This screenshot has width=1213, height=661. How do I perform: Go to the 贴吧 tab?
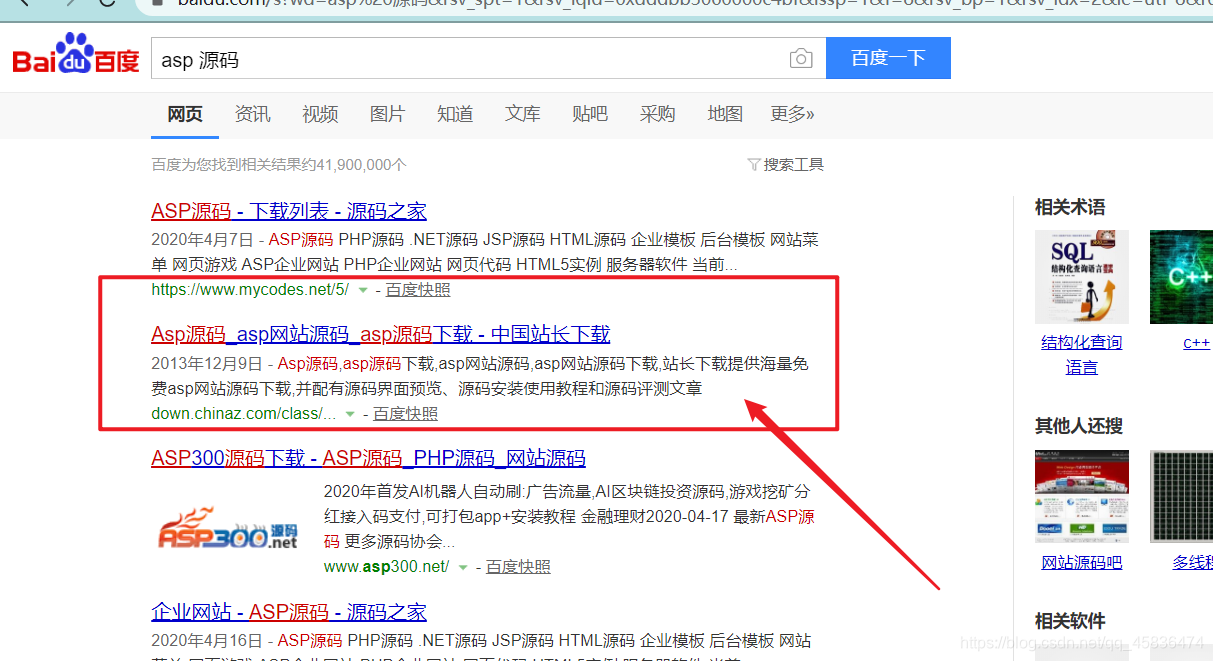pos(590,114)
